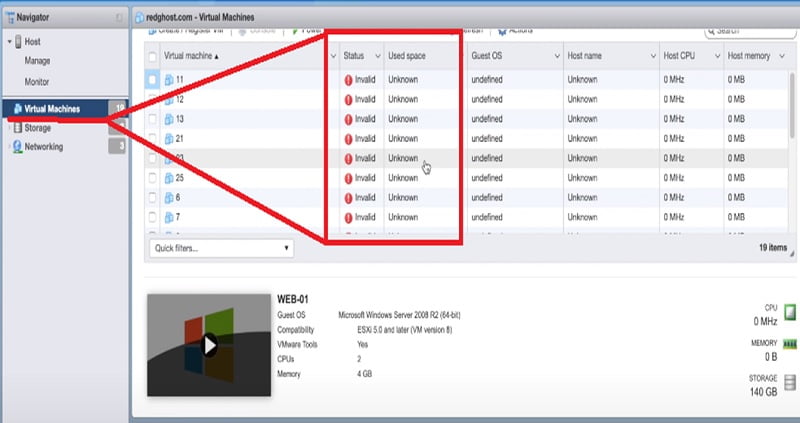Open the Quick filters dropdown
This screenshot has width=800, height=423.
tap(221, 248)
